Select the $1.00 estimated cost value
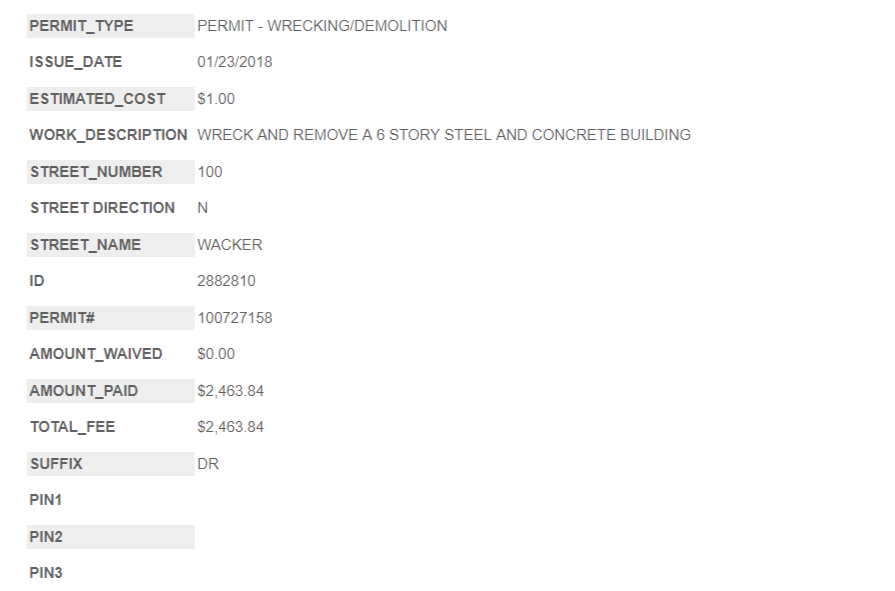Viewport: 895px width, 591px height. coord(216,99)
